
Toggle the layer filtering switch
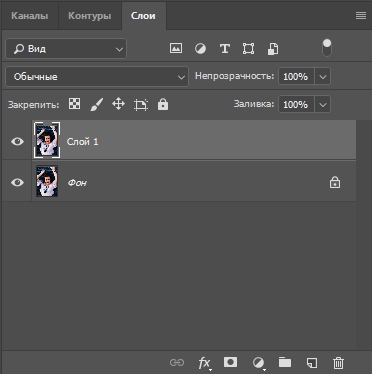click(x=327, y=47)
